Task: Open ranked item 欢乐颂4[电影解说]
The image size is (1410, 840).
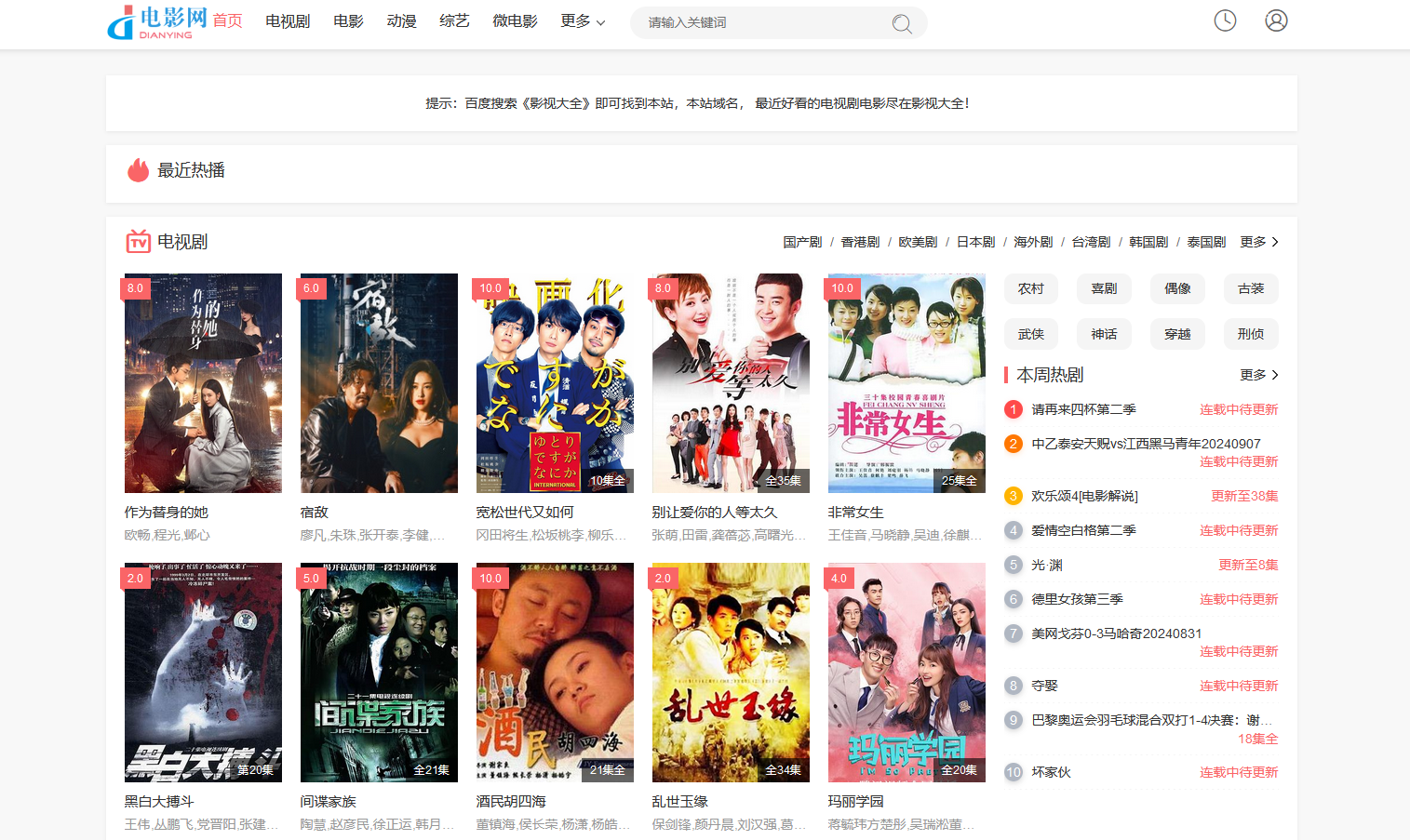Action: pos(1084,496)
